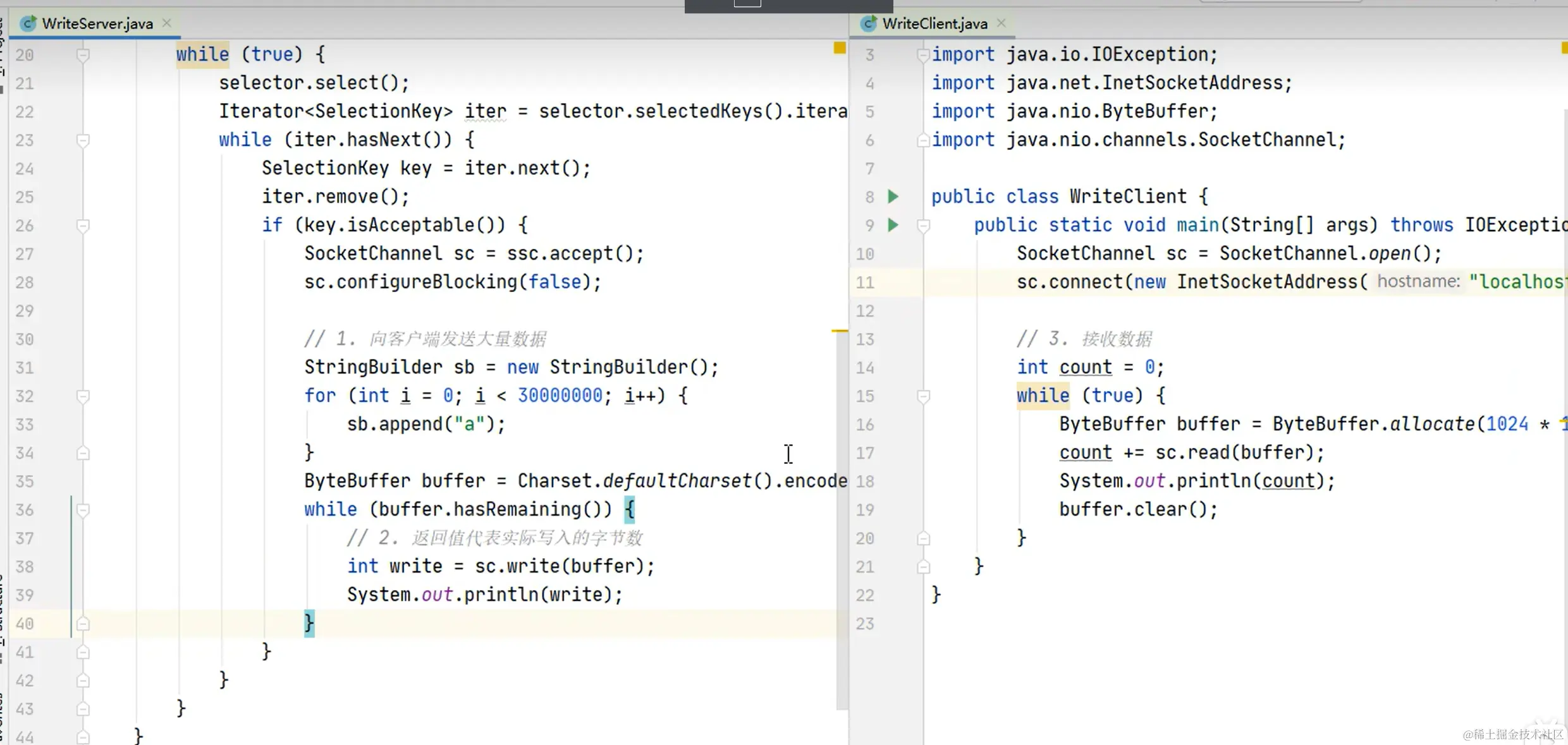Collapse client while loop at line 15

click(923, 396)
